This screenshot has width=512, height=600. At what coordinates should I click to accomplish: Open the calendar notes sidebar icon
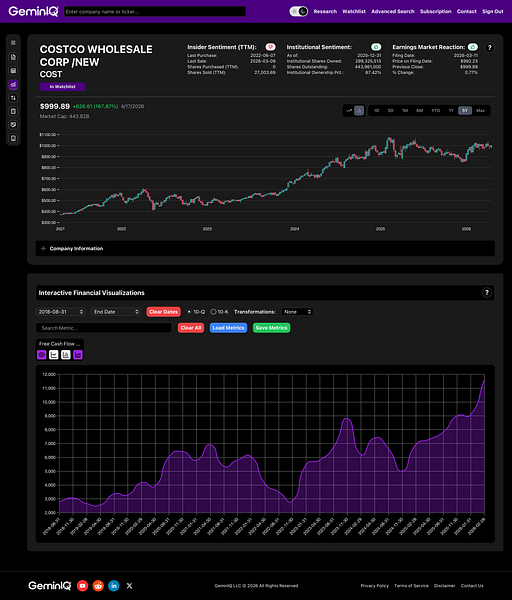tap(13, 111)
